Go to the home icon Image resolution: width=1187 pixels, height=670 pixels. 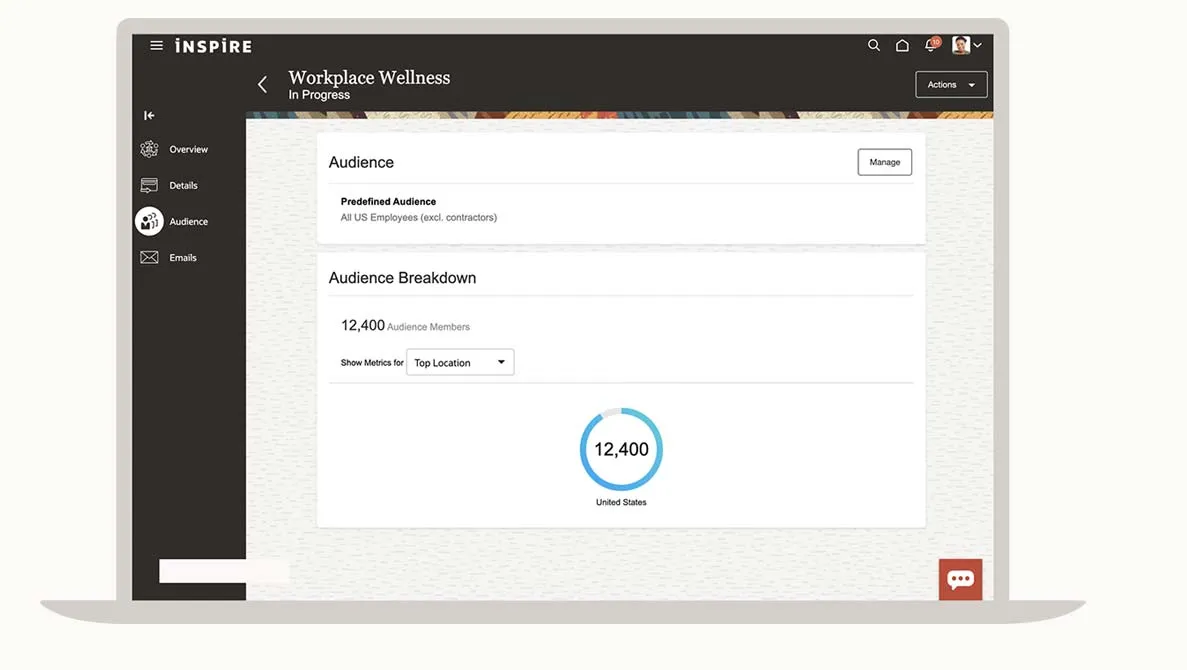[902, 45]
